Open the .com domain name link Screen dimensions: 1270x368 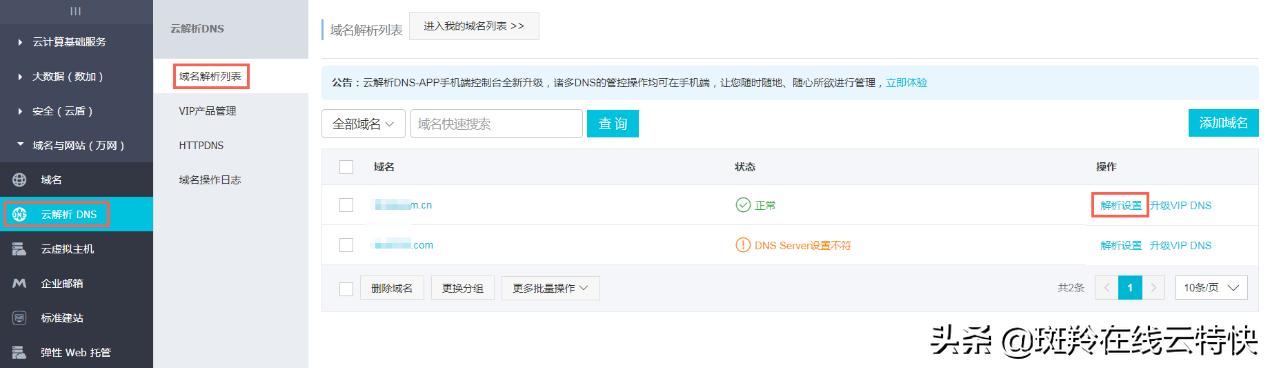tap(403, 245)
